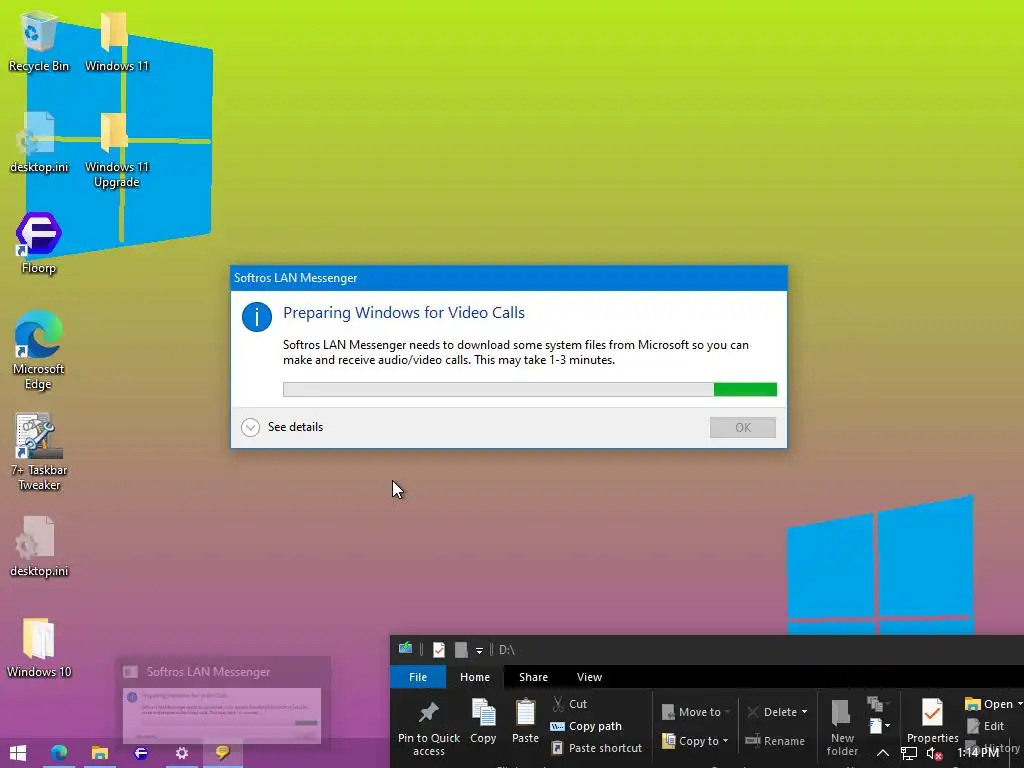The image size is (1024, 768).
Task: Click Edit in Explorer ribbon
Action: tap(985, 726)
